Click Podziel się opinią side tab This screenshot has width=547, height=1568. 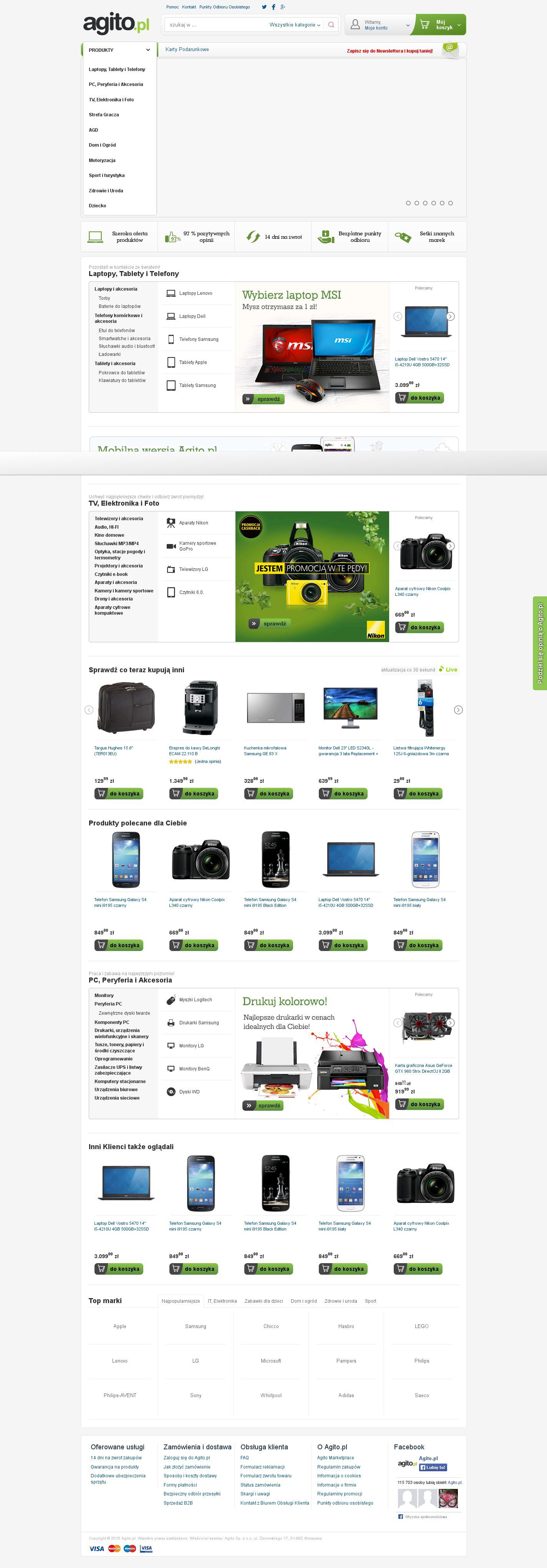click(x=540, y=643)
